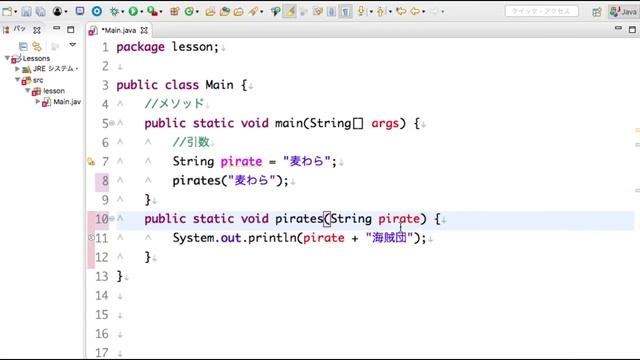Minimize the editor area
This screenshot has height=360, width=640.
coord(618,28)
